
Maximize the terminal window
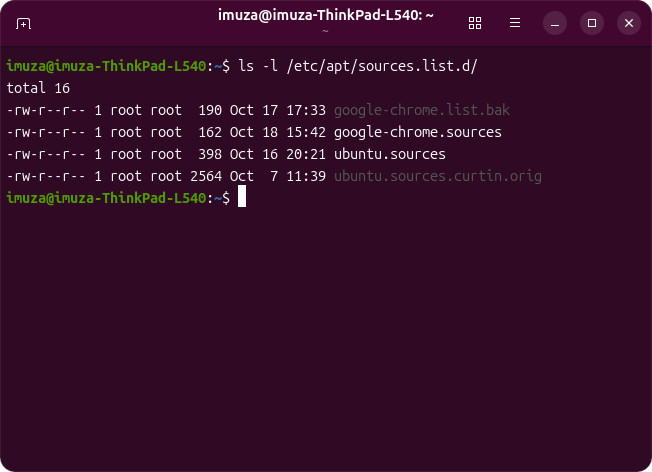point(592,22)
